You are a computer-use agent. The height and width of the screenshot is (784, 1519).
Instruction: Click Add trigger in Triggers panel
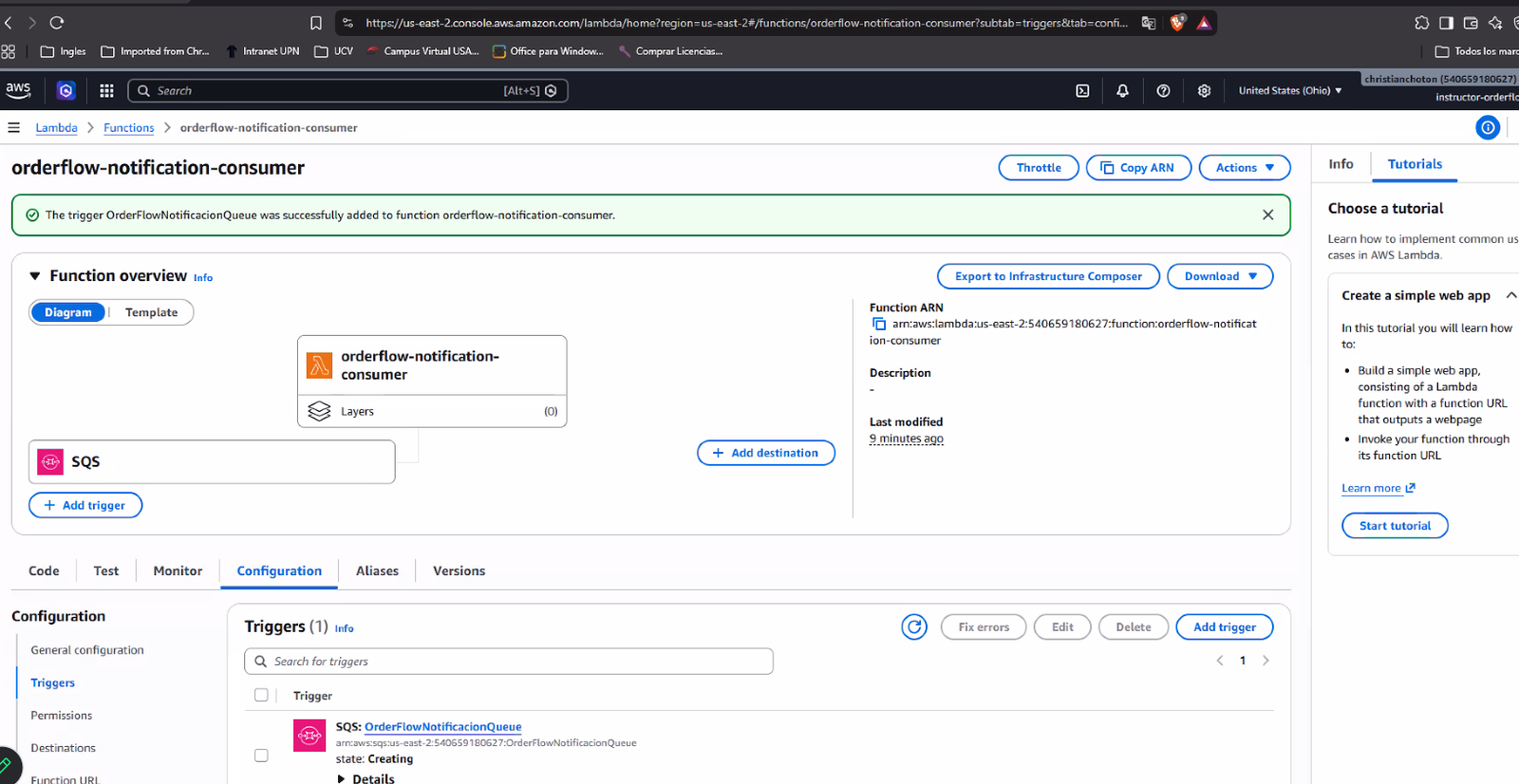(1225, 626)
